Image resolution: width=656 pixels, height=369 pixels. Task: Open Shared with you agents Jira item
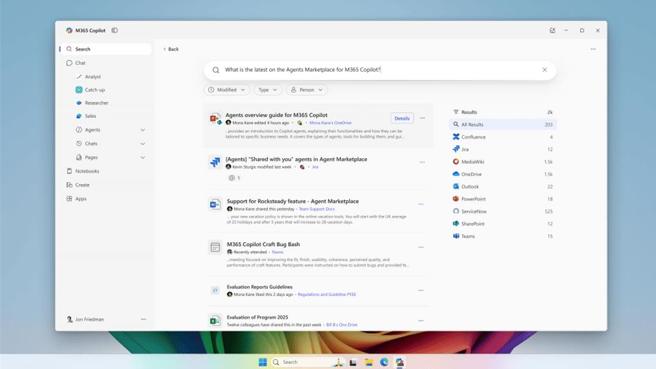(x=296, y=159)
